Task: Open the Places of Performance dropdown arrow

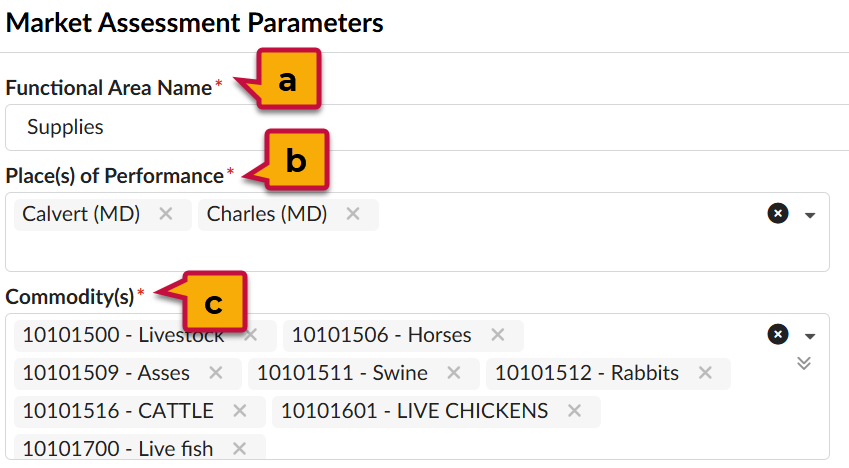Action: tap(810, 215)
